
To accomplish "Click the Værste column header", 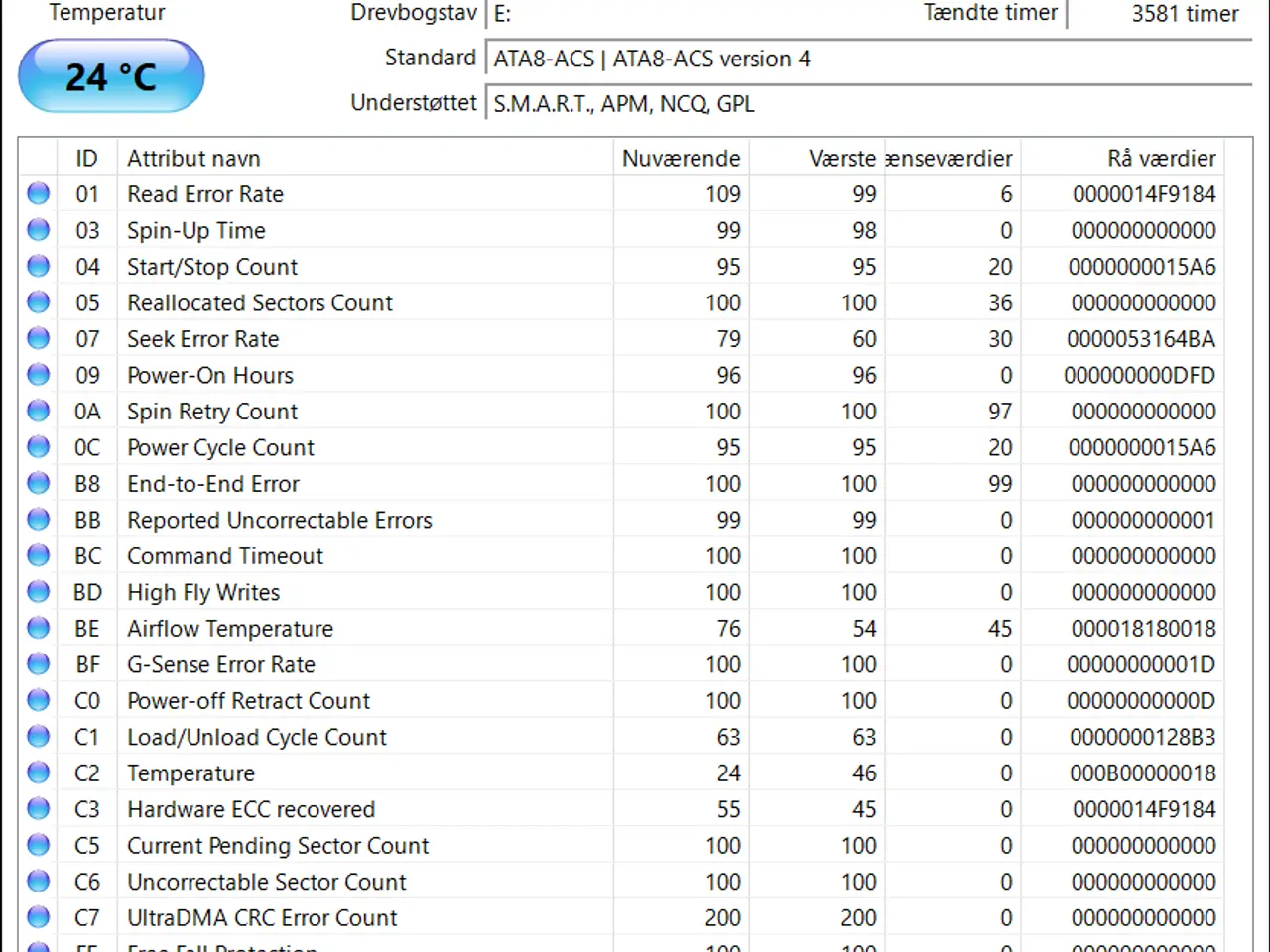I will (x=816, y=158).
